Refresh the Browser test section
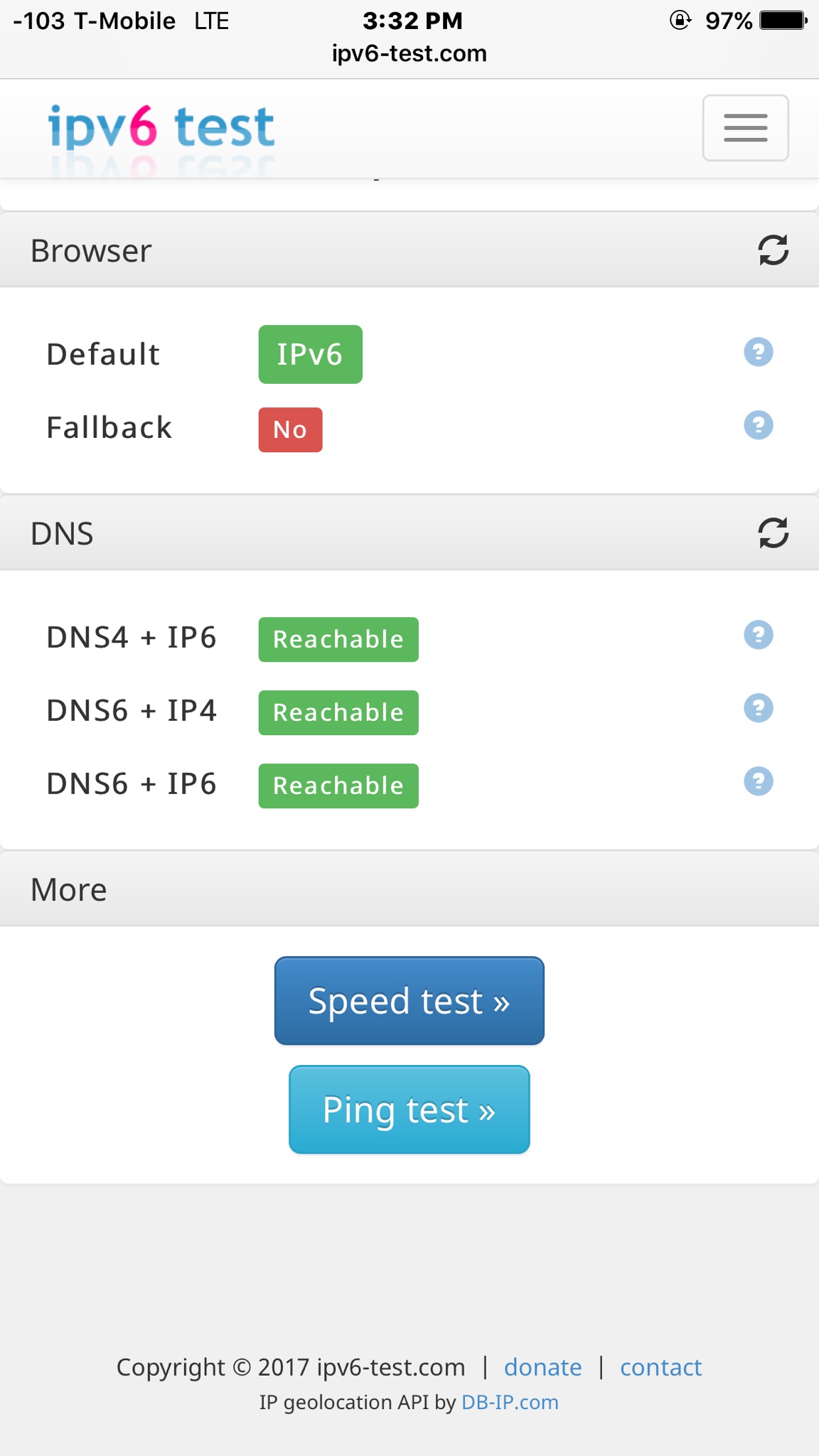This screenshot has height=1456, width=819. 773,250
